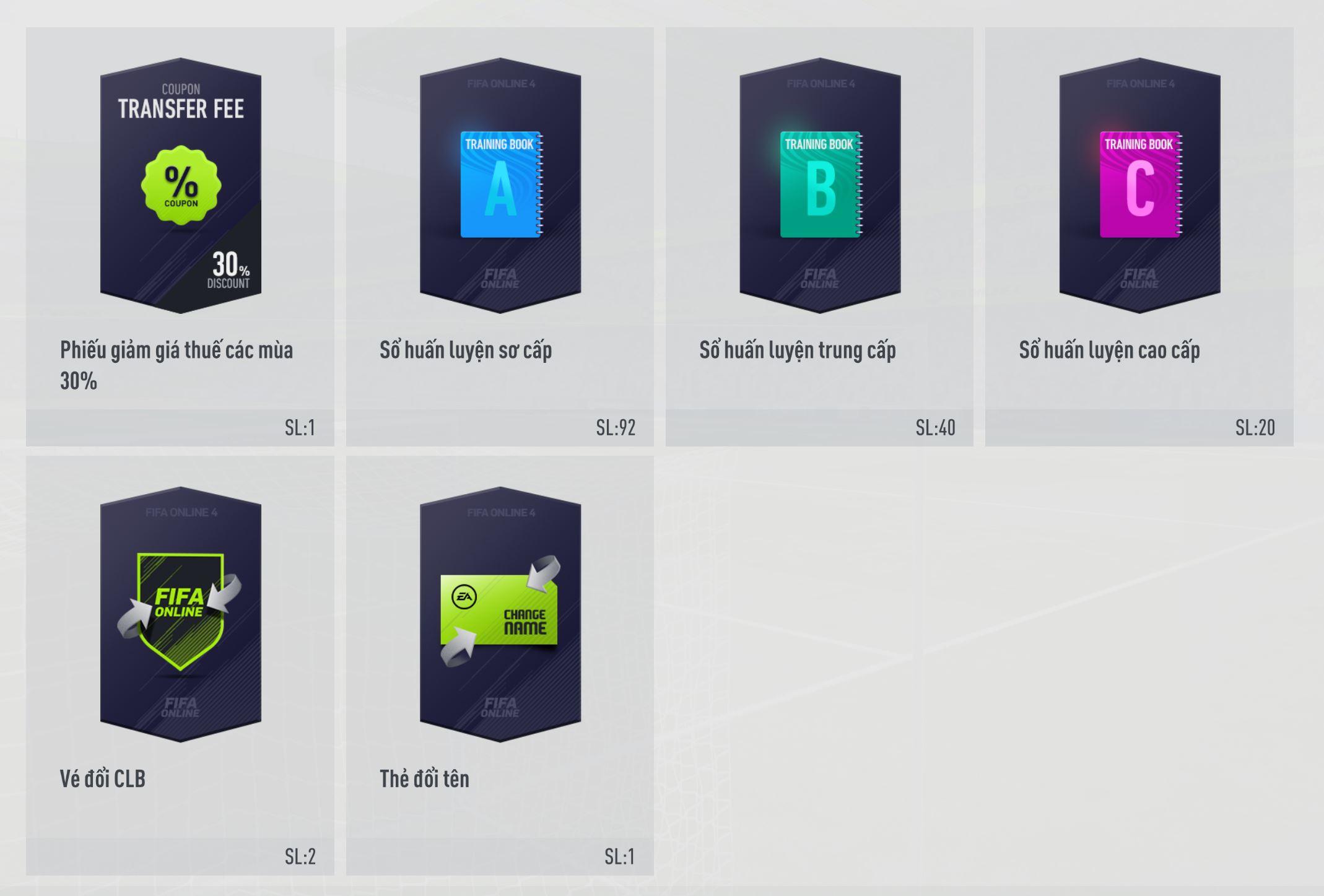This screenshot has height=896, width=1324.
Task: Open Sổ huấn luyện cao cấp item name
Action: [x=1110, y=350]
